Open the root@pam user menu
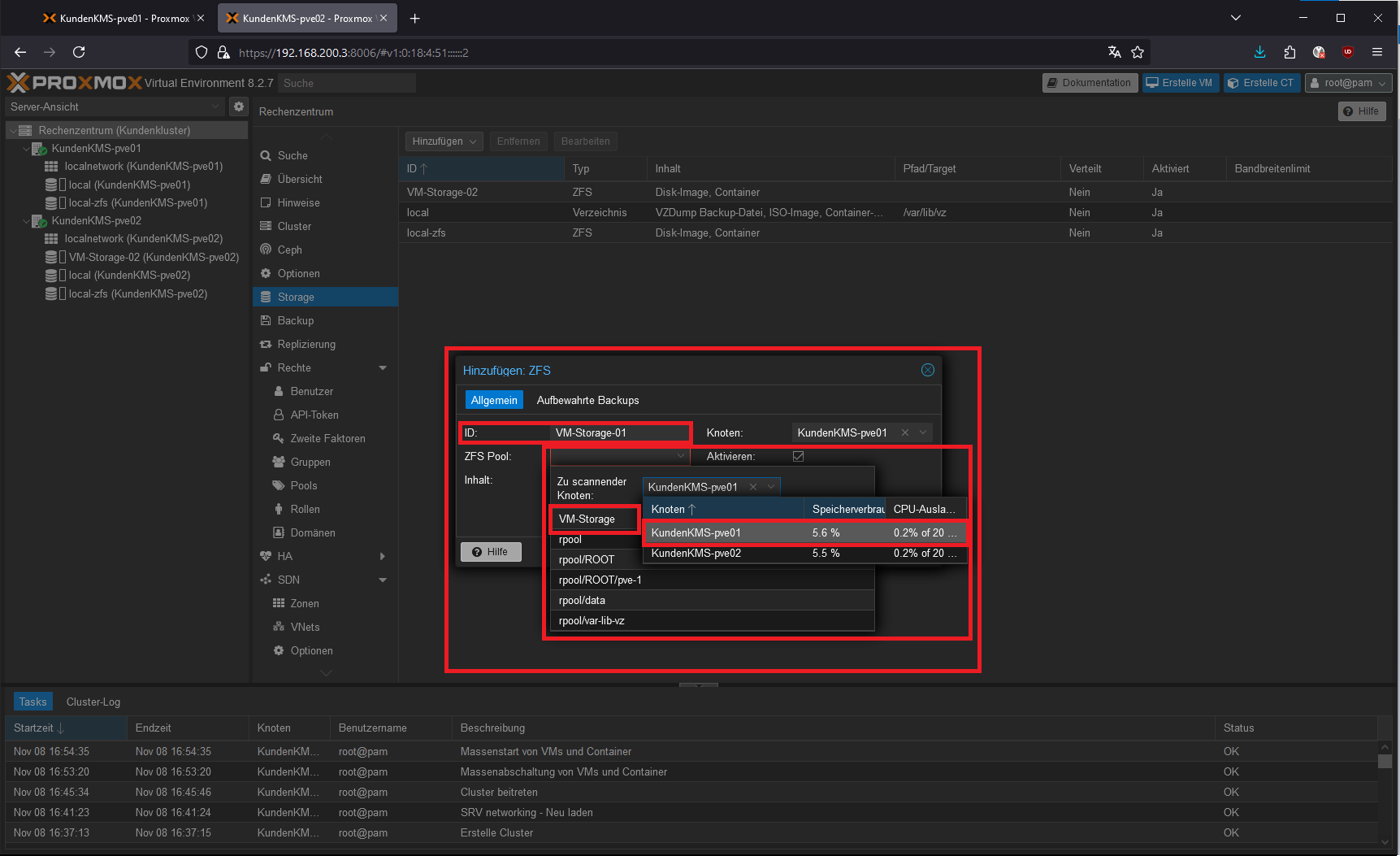Viewport: 1400px width, 856px height. coord(1347,83)
